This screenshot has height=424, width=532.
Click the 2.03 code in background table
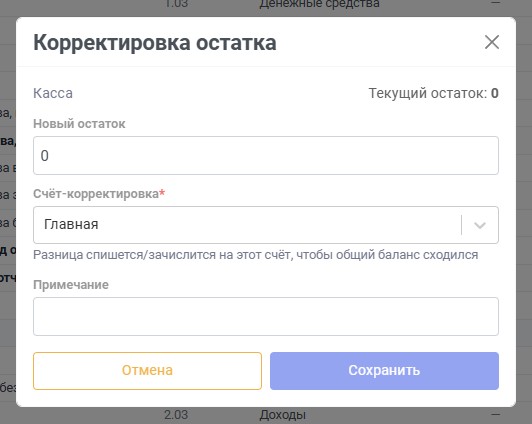(176, 415)
